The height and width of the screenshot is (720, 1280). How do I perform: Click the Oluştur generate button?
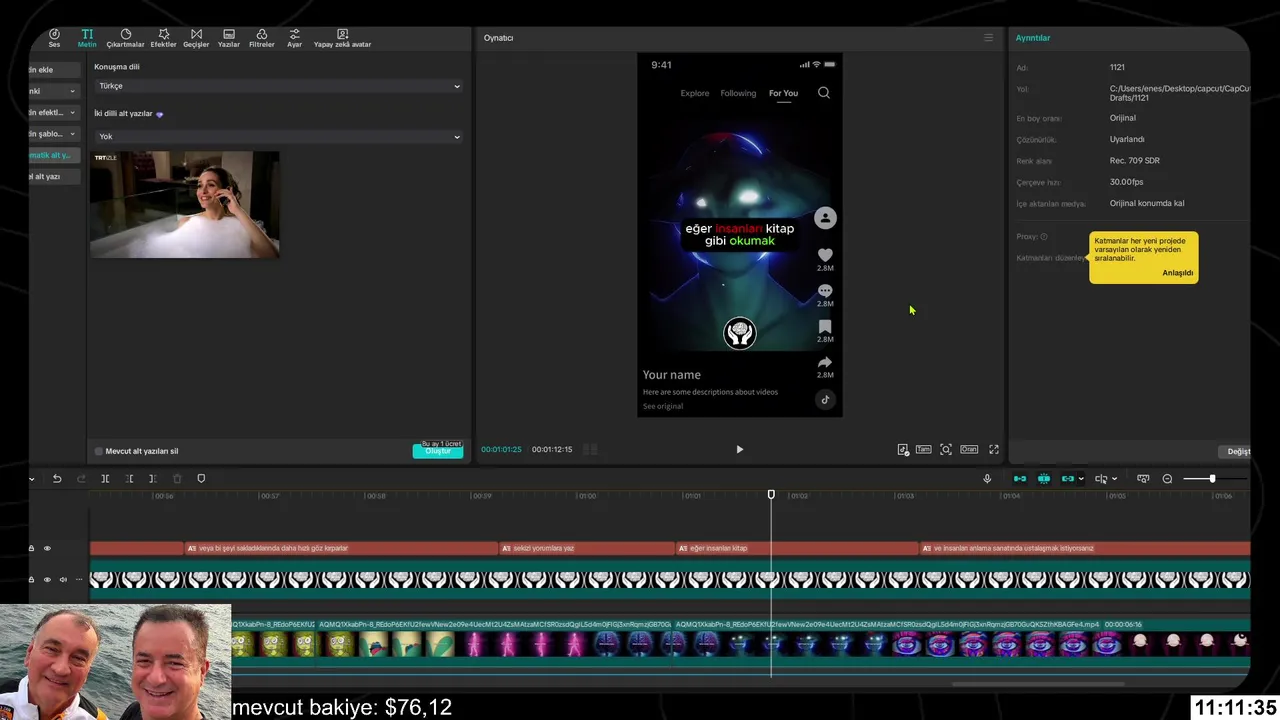pyautogui.click(x=438, y=451)
